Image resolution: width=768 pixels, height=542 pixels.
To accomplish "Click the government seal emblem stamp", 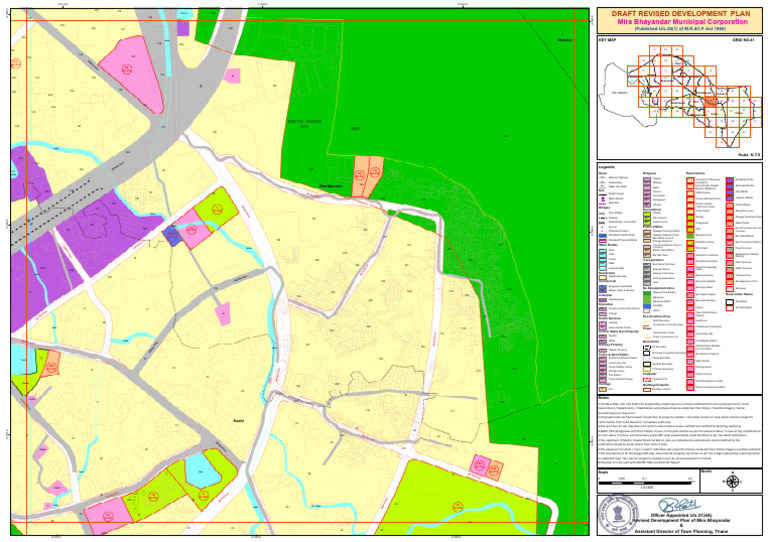I will (619, 515).
